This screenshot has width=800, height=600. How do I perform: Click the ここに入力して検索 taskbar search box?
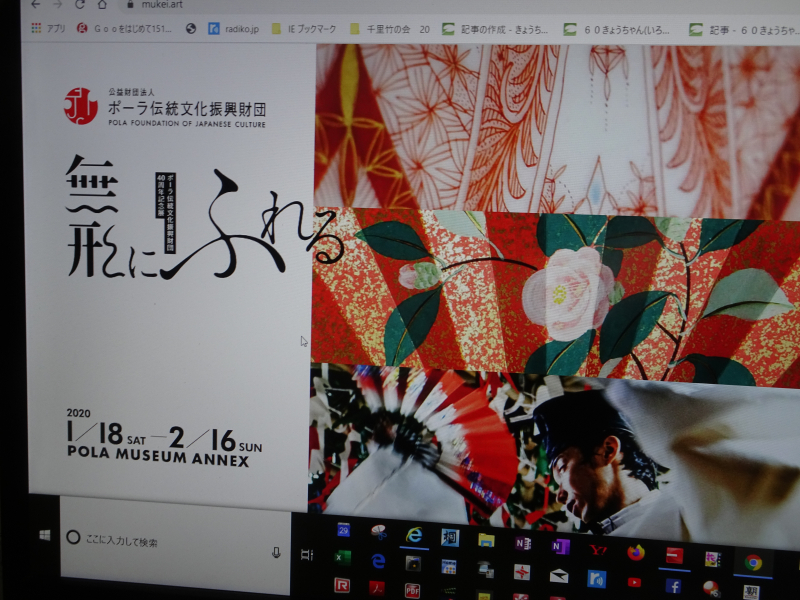click(x=175, y=544)
